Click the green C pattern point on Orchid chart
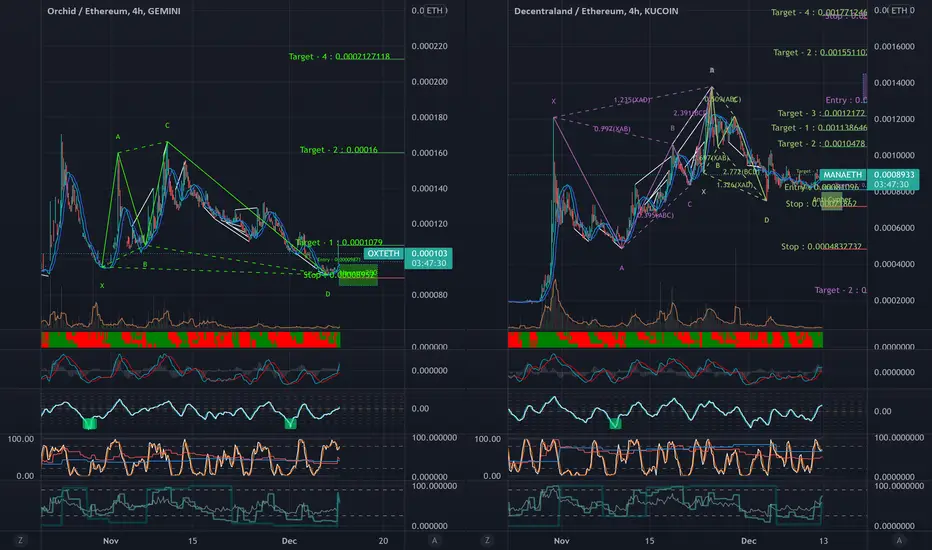Image resolution: width=932 pixels, height=550 pixels. point(167,125)
